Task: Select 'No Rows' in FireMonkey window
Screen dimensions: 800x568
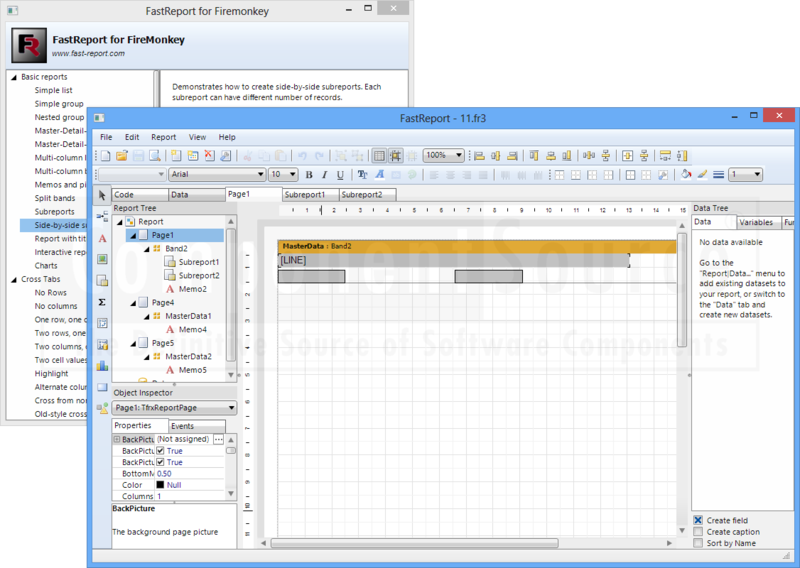Action: pos(51,293)
